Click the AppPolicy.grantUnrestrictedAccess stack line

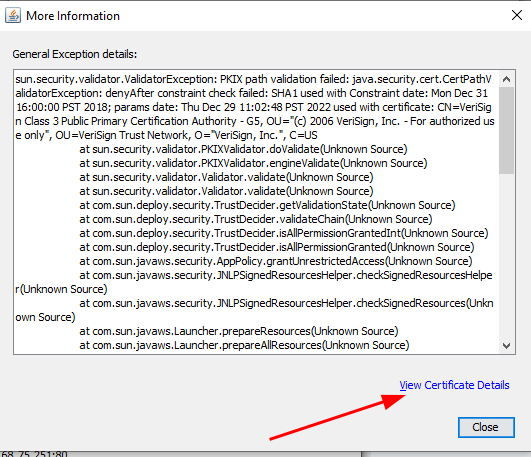tap(276, 261)
